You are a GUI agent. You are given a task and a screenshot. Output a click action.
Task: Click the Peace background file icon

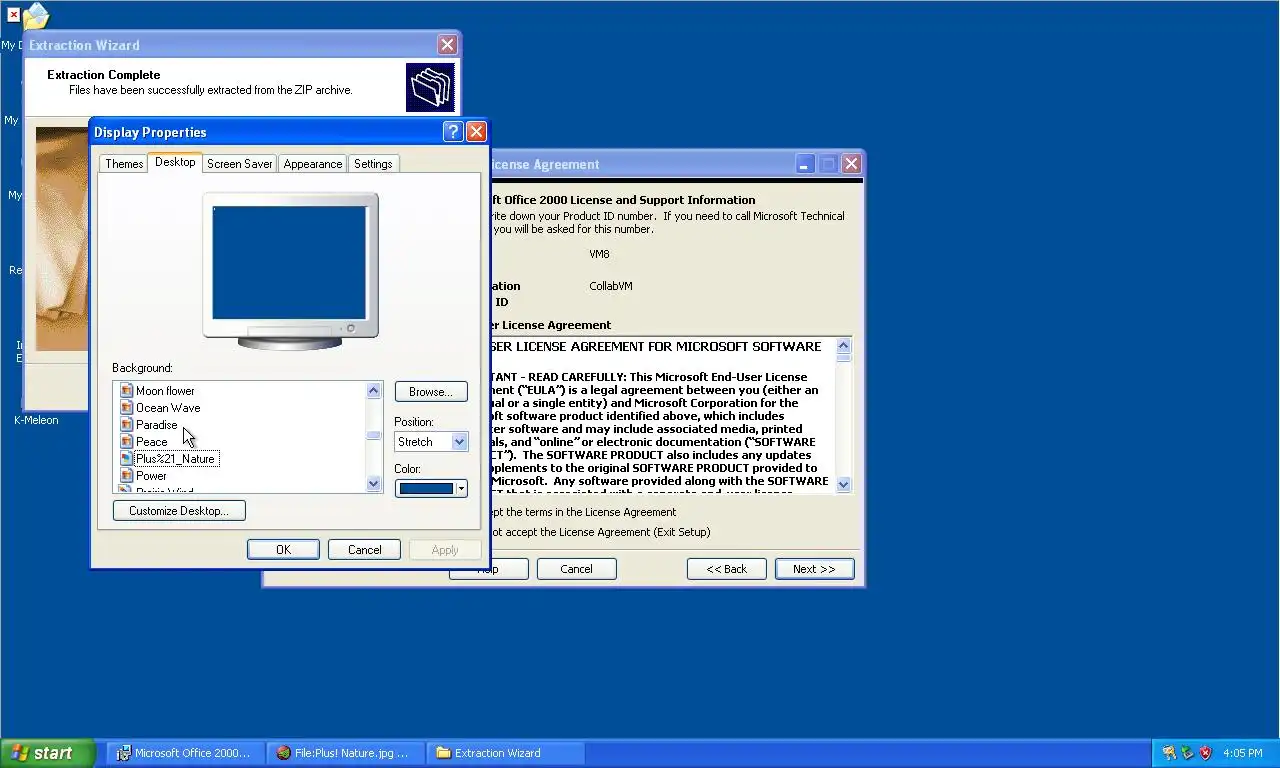point(127,442)
